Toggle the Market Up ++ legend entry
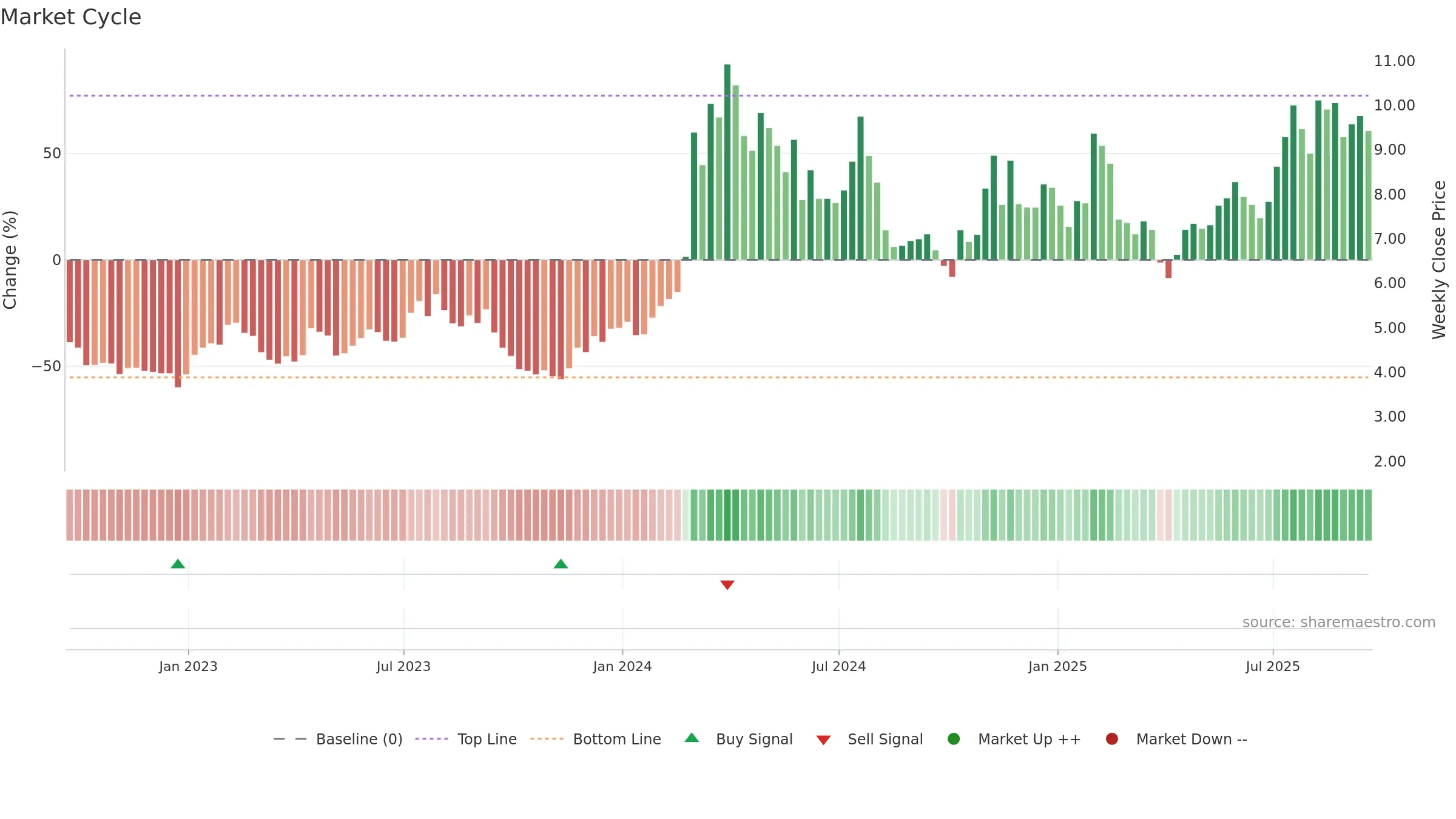 click(1014, 739)
